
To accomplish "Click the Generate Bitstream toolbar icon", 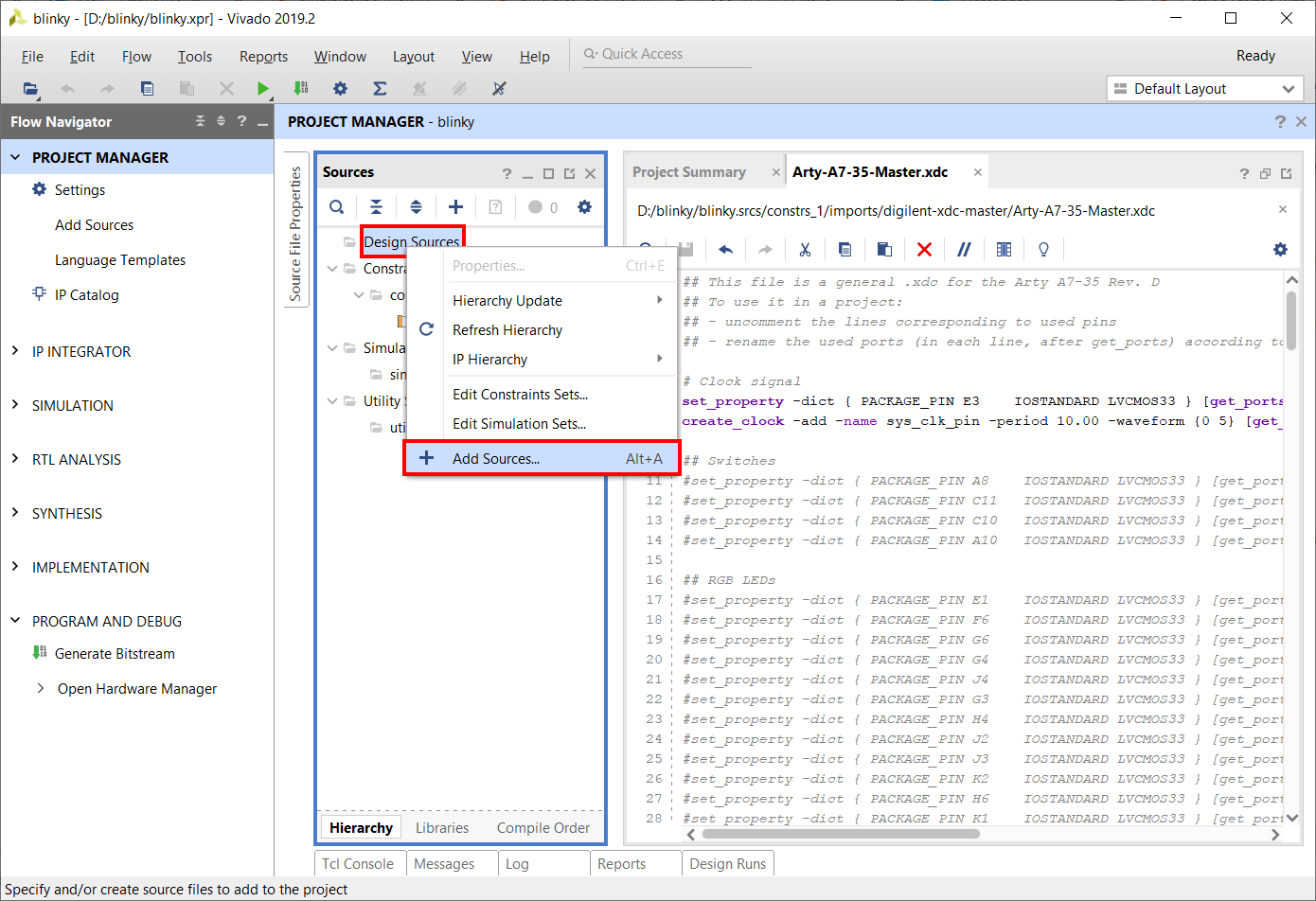I will tap(301, 88).
